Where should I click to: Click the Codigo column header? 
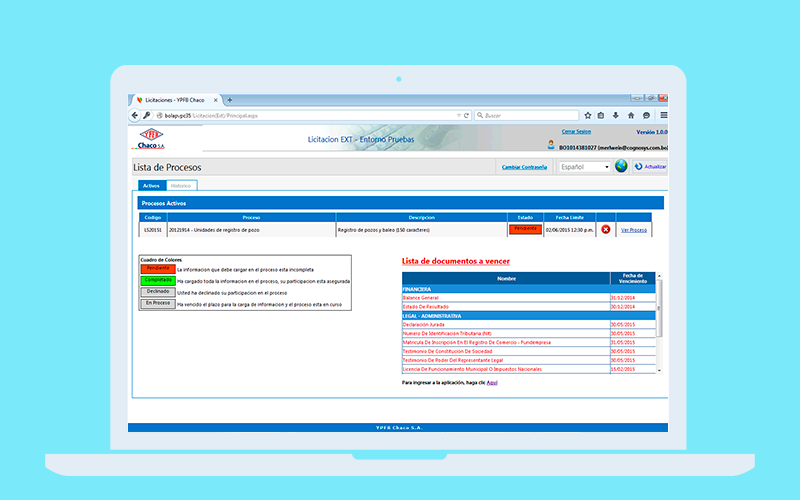153,217
